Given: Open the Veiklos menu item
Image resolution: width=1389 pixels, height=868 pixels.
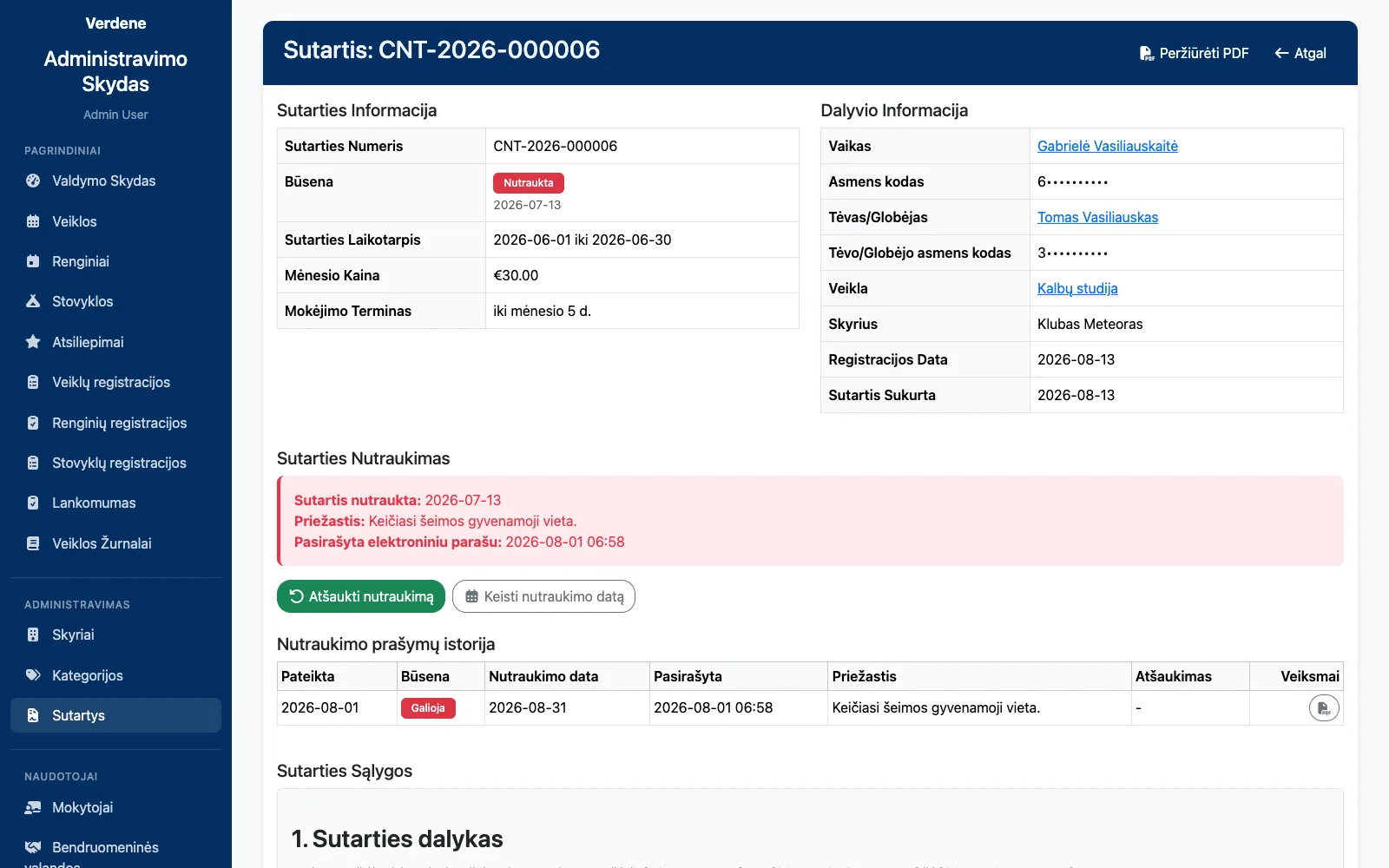Looking at the screenshot, I should coord(115,221).
